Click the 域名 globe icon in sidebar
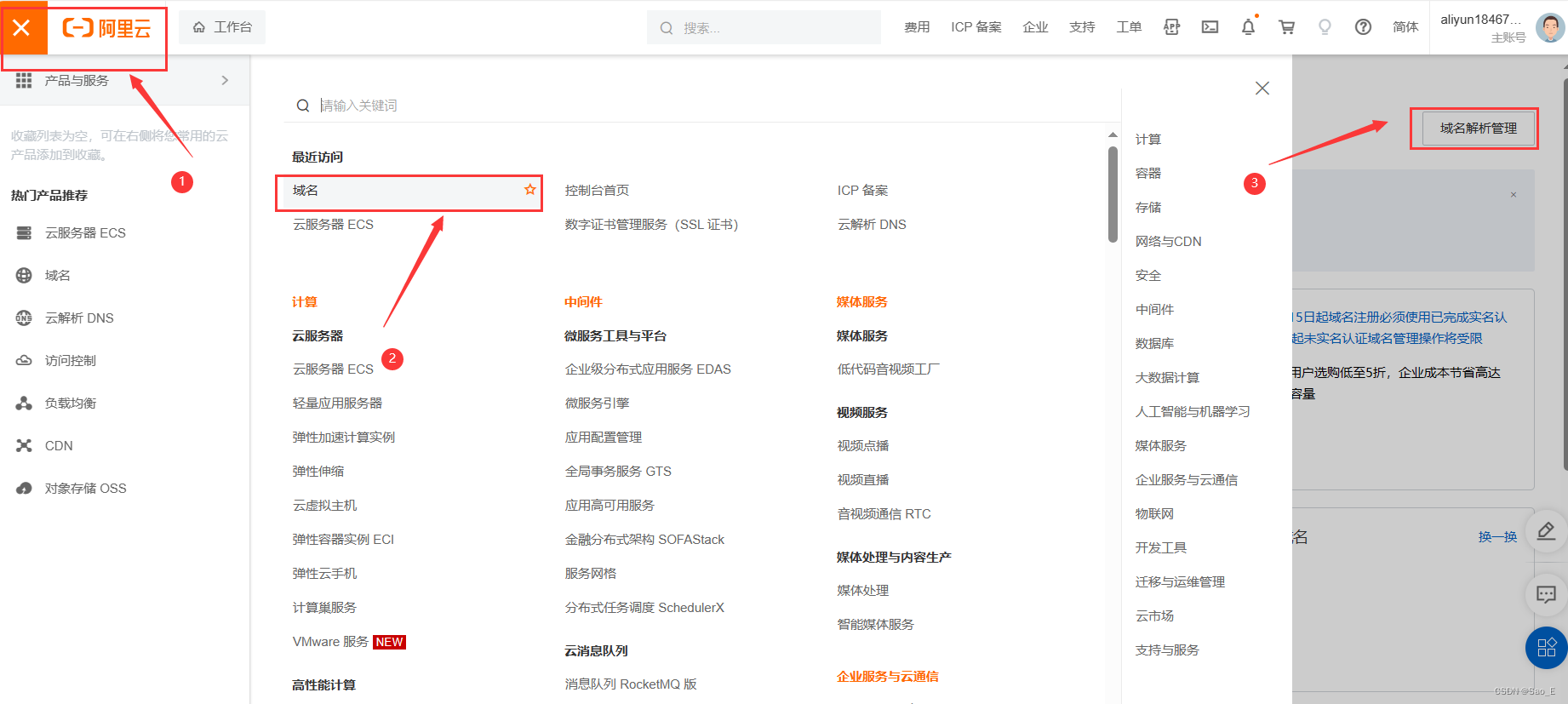The height and width of the screenshot is (704, 1568). (x=24, y=275)
